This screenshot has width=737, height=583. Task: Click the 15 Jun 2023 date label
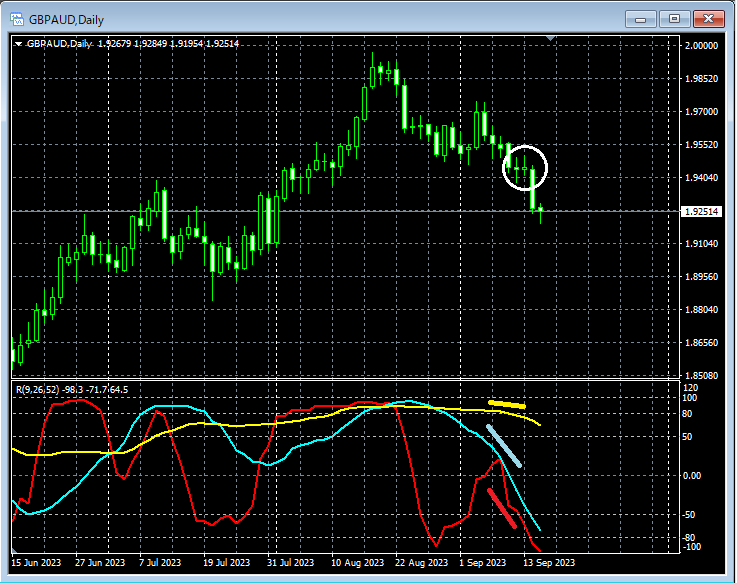[36, 563]
